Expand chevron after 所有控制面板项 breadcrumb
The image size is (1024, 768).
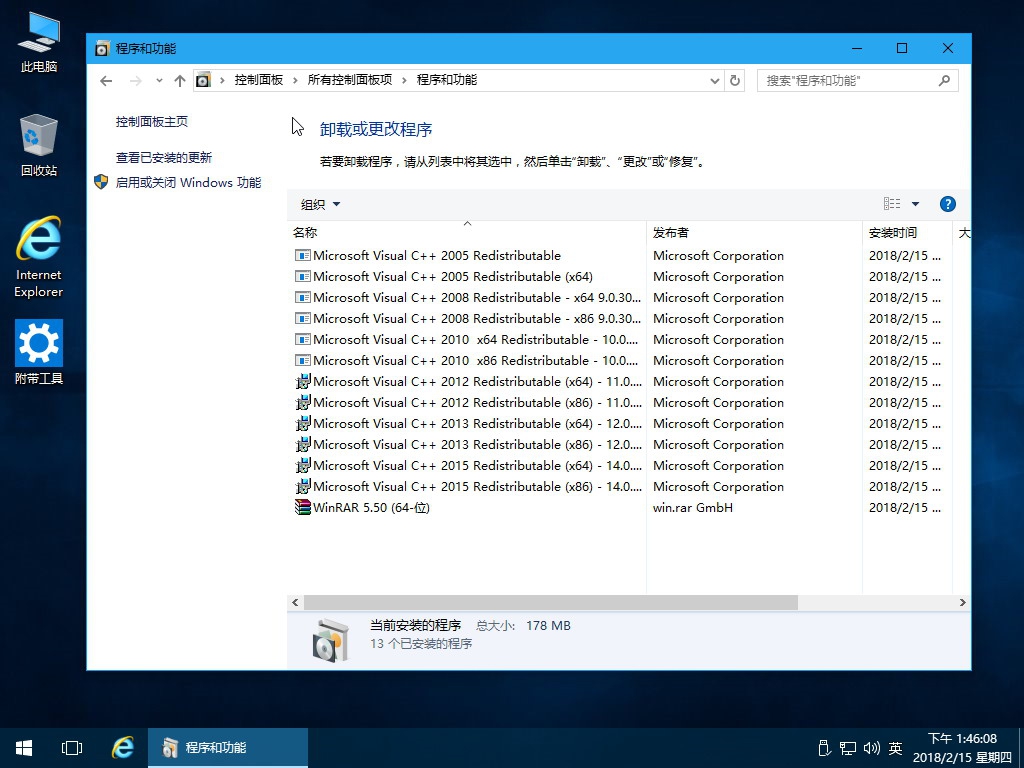404,80
